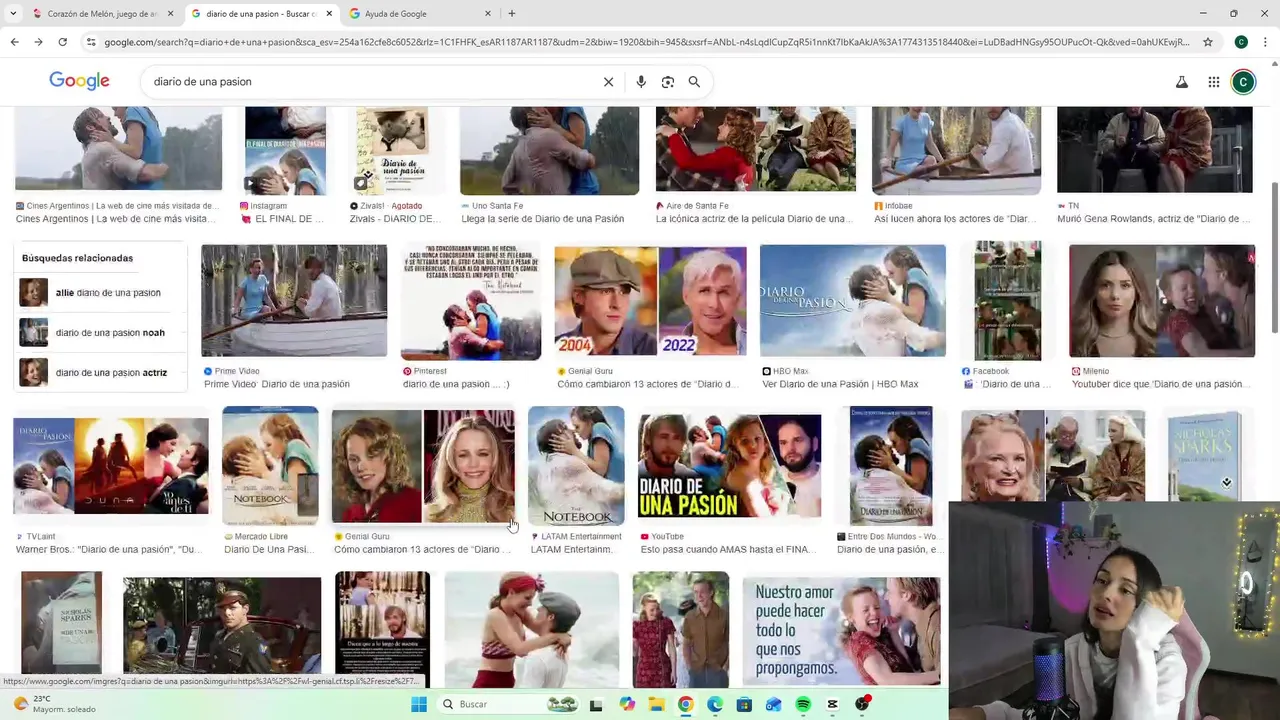Screen dimensions: 1280x720
Task: Open a new browser tab
Action: [511, 14]
